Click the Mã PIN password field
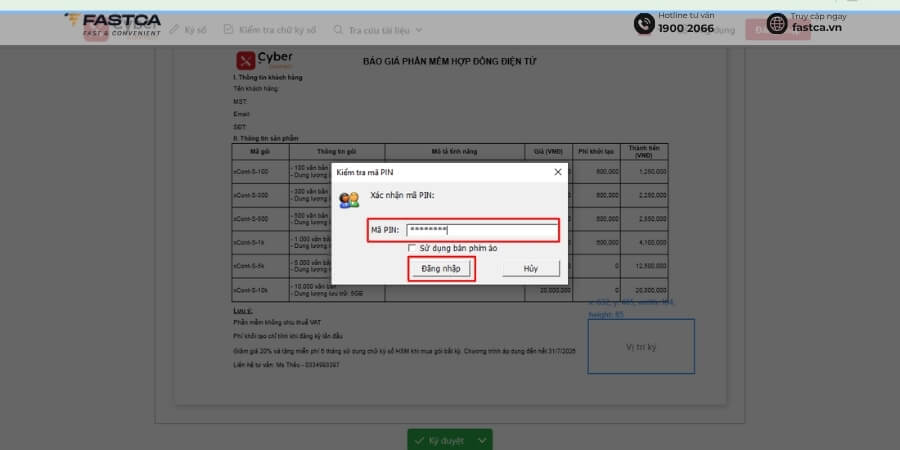 pos(481,230)
